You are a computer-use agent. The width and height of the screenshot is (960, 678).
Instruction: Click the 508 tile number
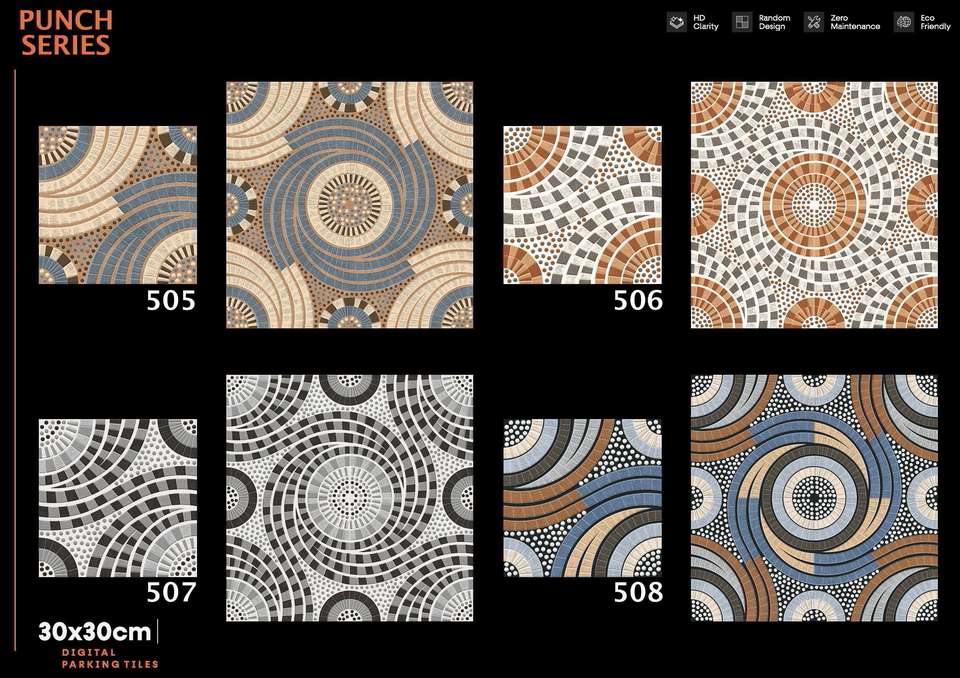click(638, 592)
